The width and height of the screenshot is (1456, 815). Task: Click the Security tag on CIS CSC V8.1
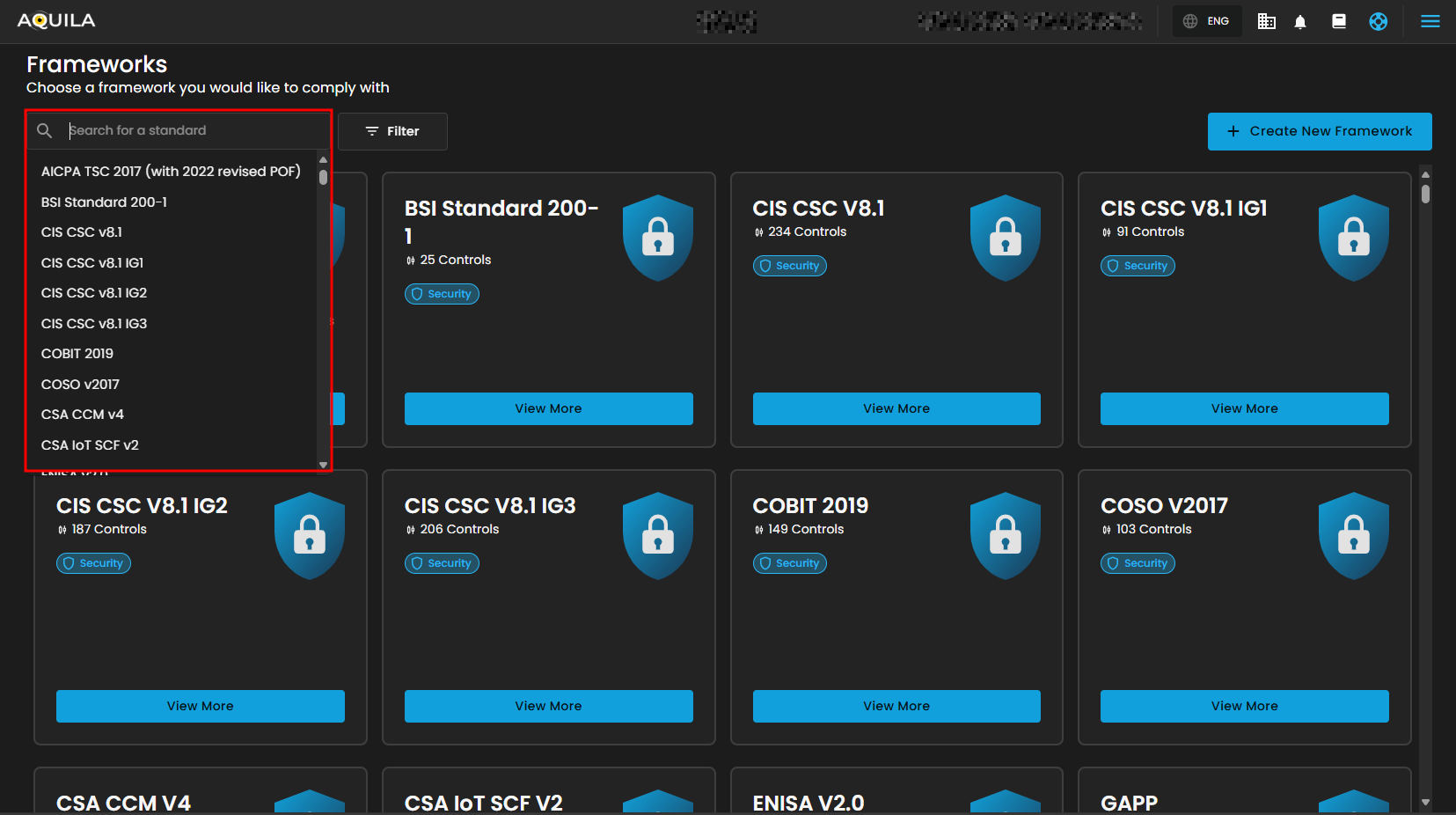point(789,266)
